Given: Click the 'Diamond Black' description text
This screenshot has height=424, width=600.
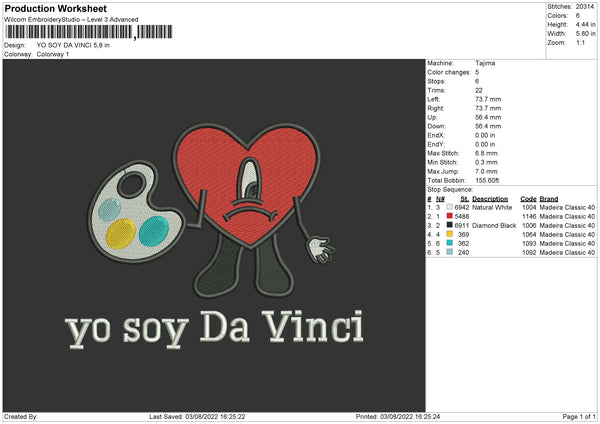Looking at the screenshot, I should click(494, 225).
